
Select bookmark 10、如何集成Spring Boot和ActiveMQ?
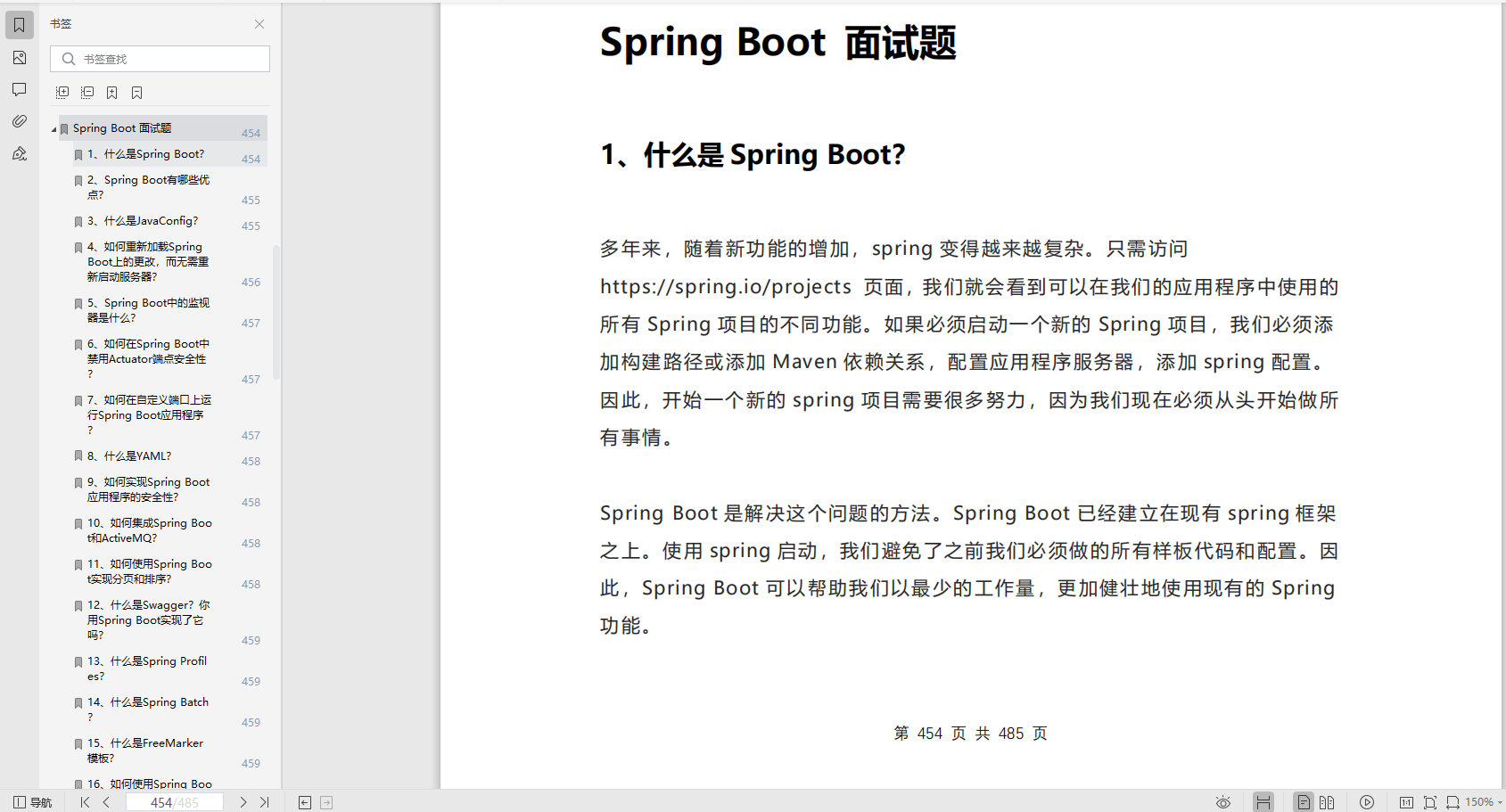pyautogui.click(x=150, y=530)
